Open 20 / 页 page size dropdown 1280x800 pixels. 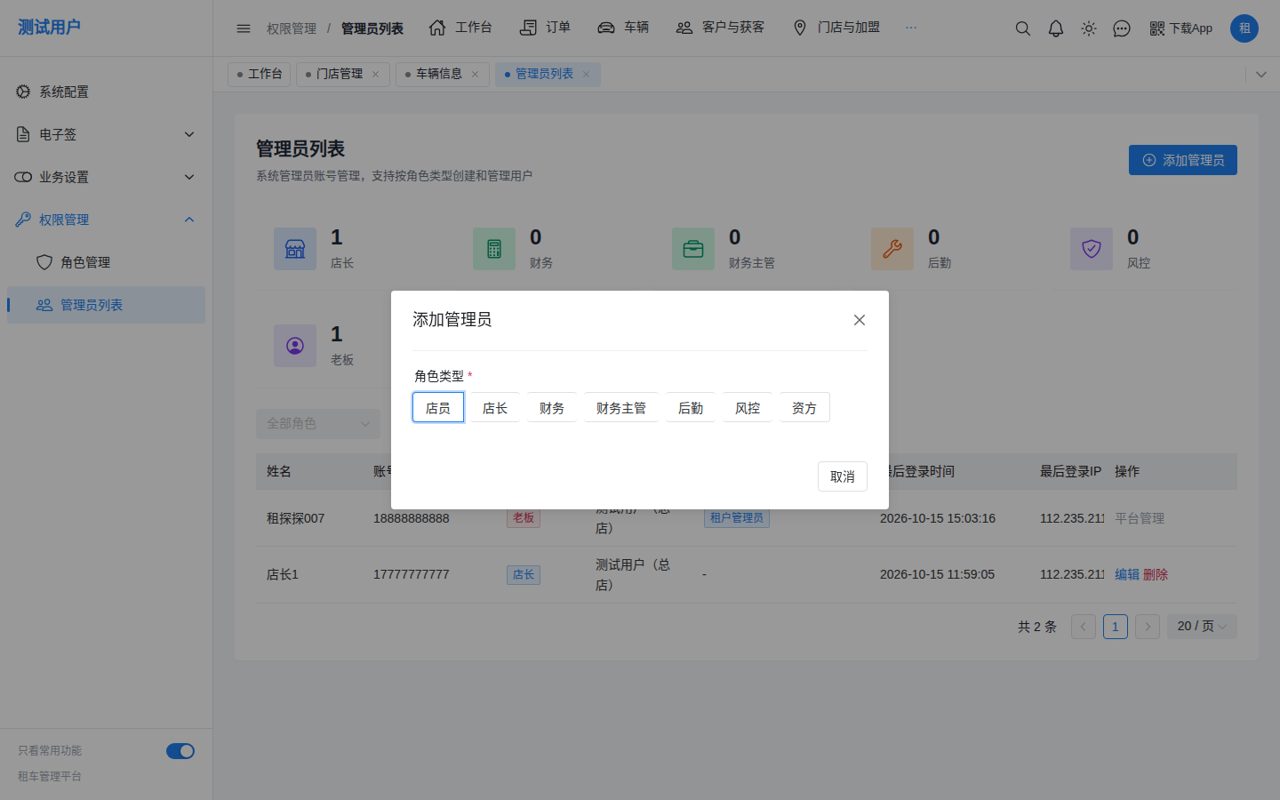coord(1202,626)
